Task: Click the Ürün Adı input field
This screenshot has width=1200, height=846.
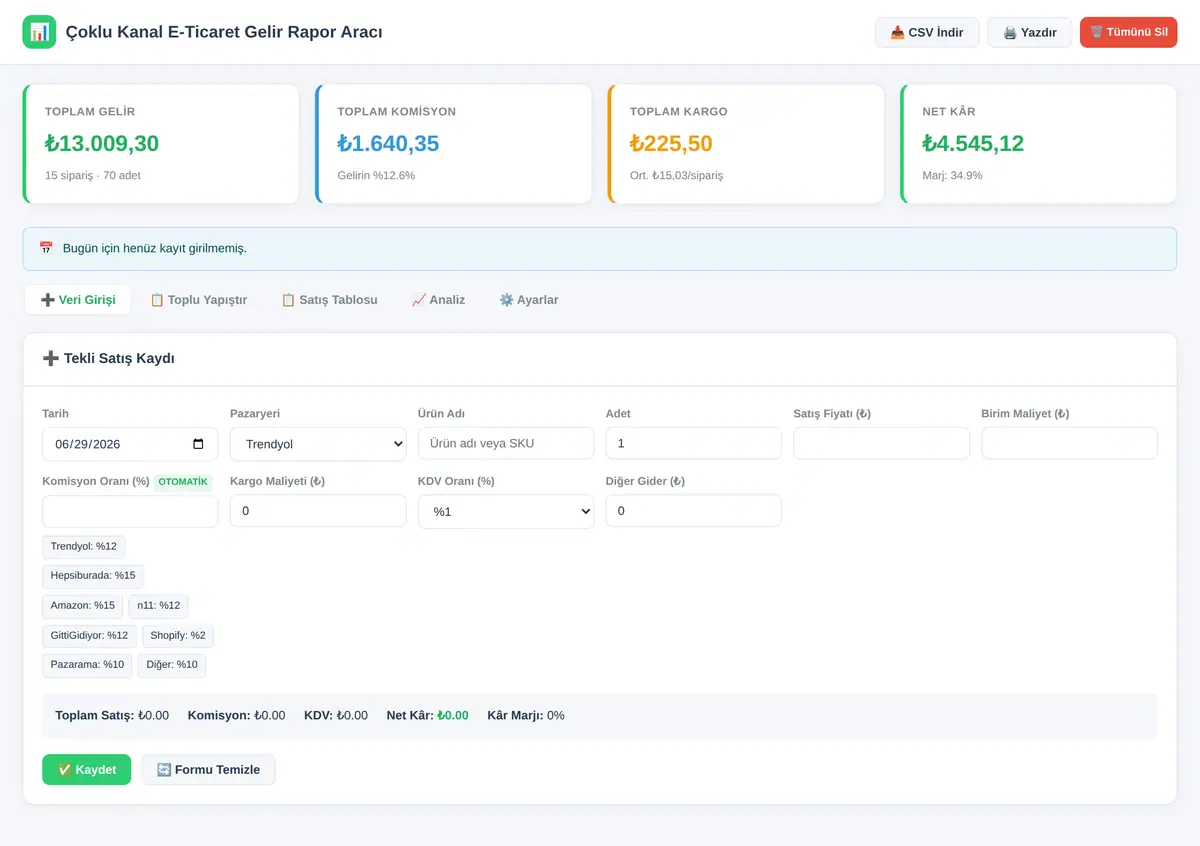Action: (506, 444)
